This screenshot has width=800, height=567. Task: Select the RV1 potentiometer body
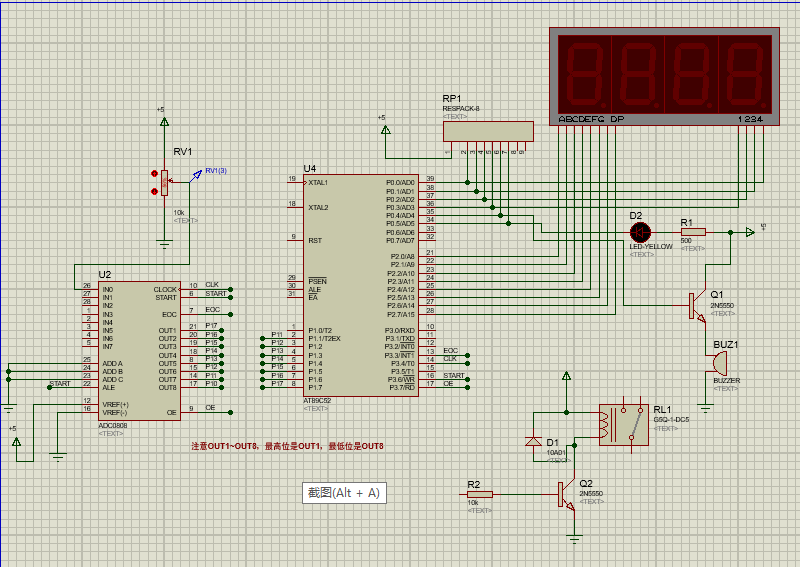(x=164, y=183)
